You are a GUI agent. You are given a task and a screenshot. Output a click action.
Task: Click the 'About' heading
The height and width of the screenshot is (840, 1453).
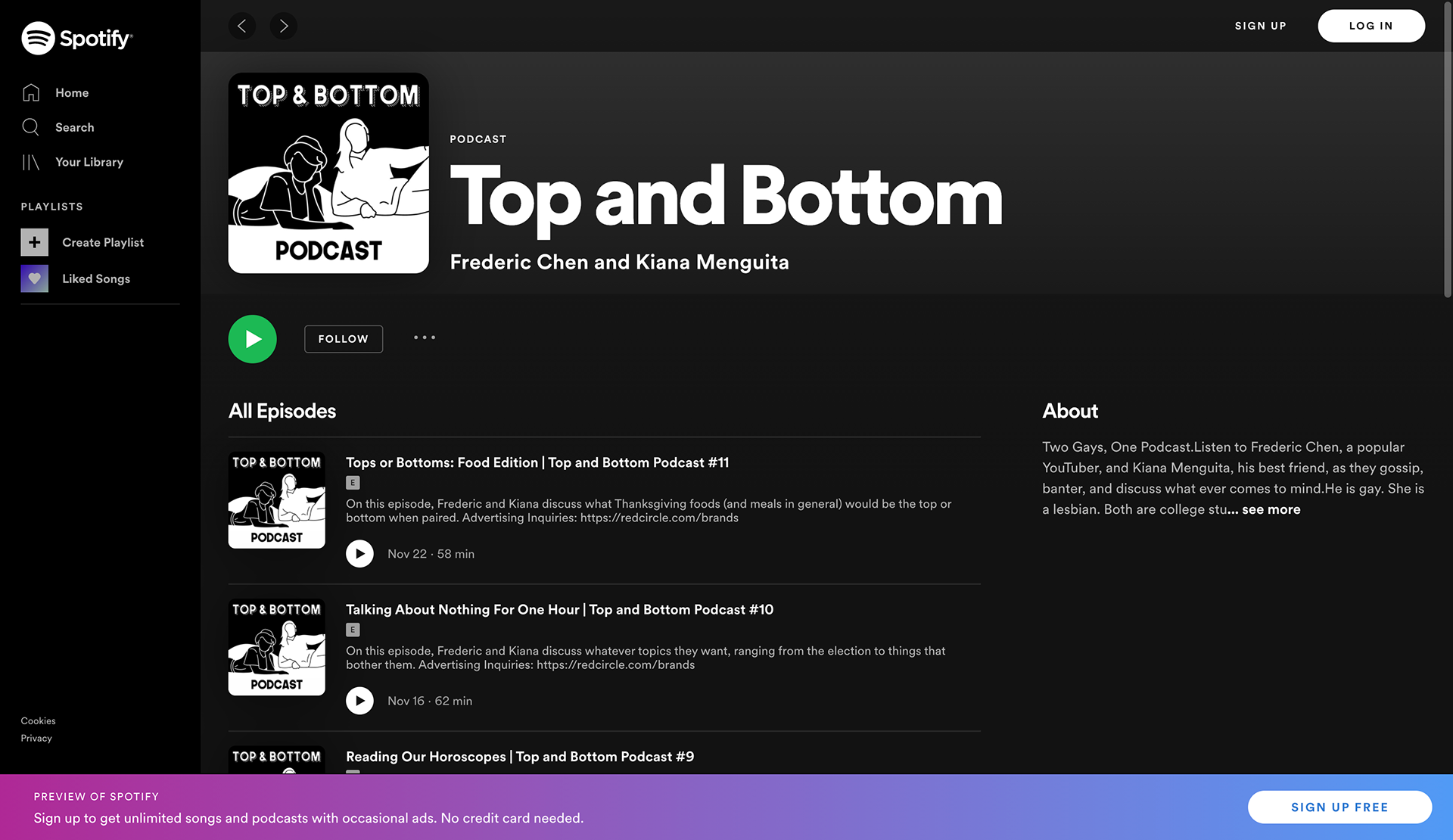click(1070, 411)
